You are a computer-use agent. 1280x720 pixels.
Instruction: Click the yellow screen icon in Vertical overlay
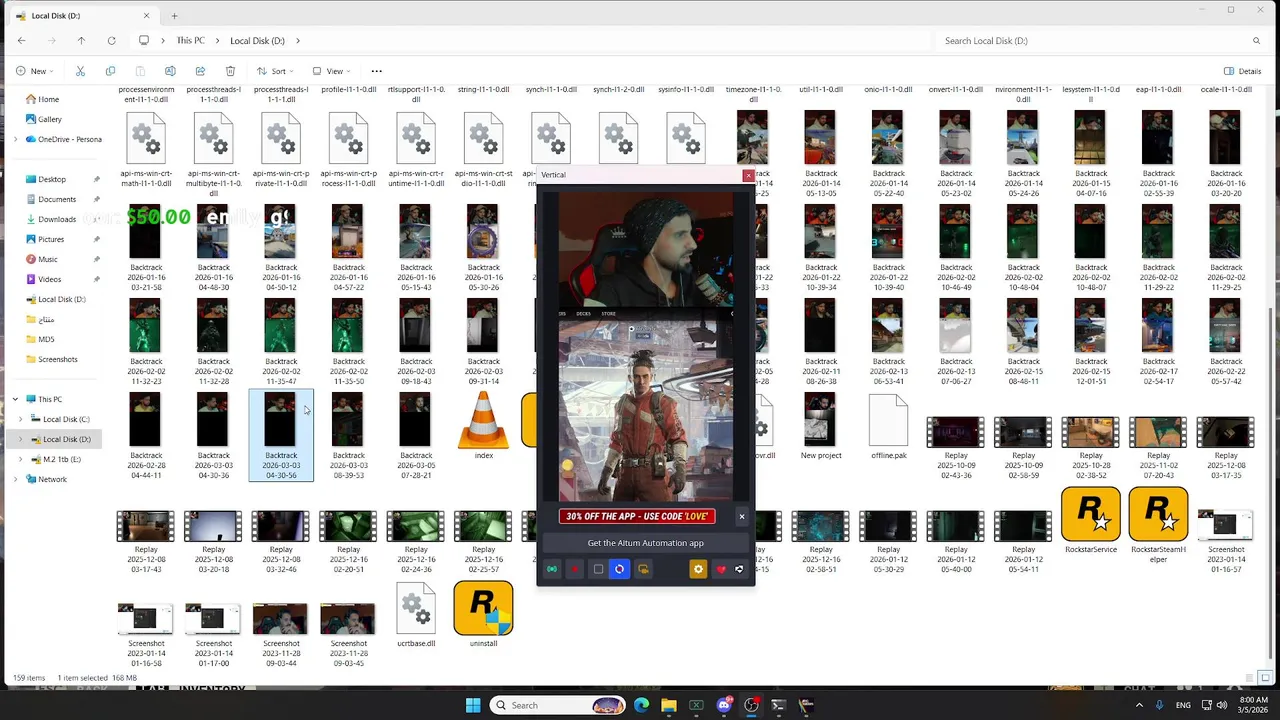click(x=643, y=569)
